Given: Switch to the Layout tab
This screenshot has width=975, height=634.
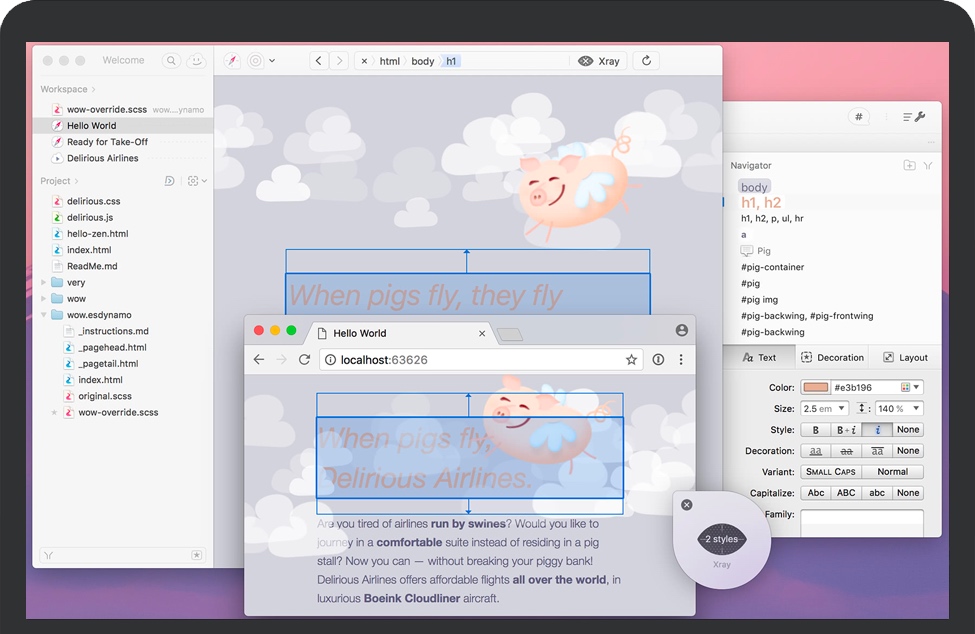Looking at the screenshot, I should pos(905,358).
